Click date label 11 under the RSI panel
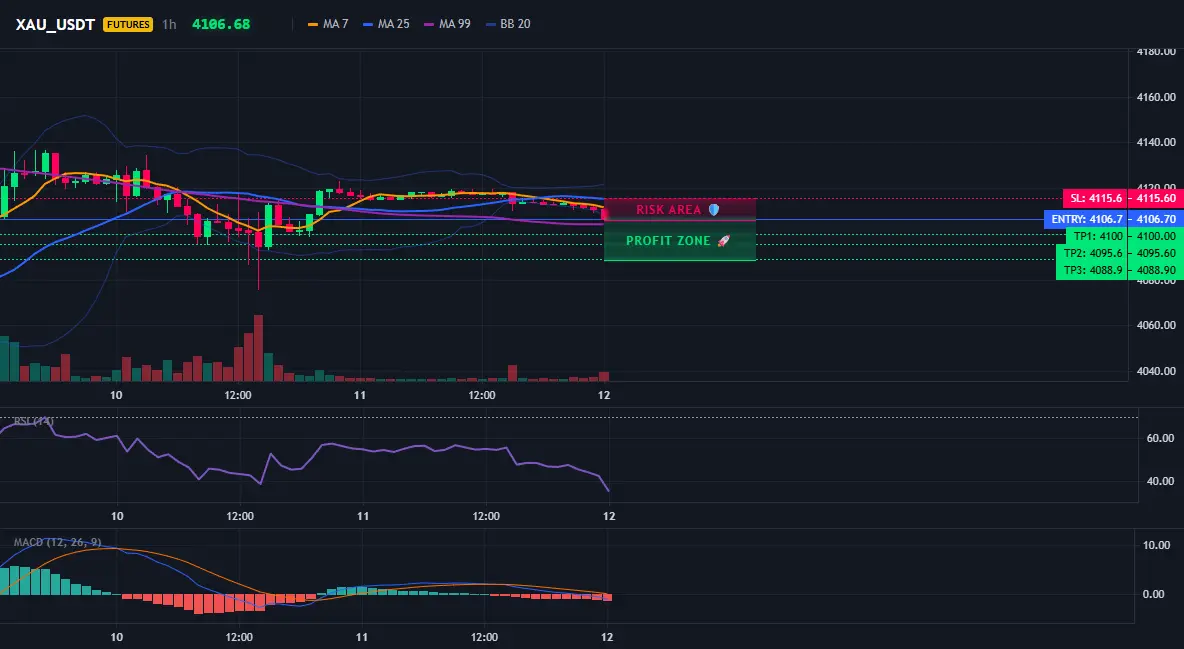 tap(363, 516)
